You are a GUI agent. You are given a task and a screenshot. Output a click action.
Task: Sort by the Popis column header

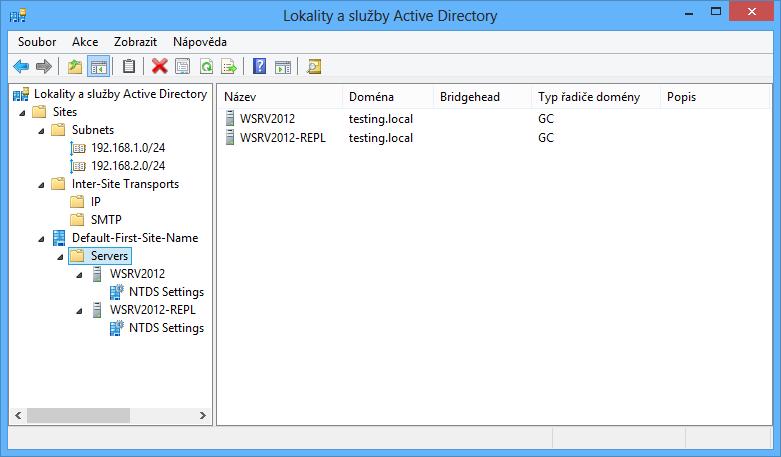[715, 97]
